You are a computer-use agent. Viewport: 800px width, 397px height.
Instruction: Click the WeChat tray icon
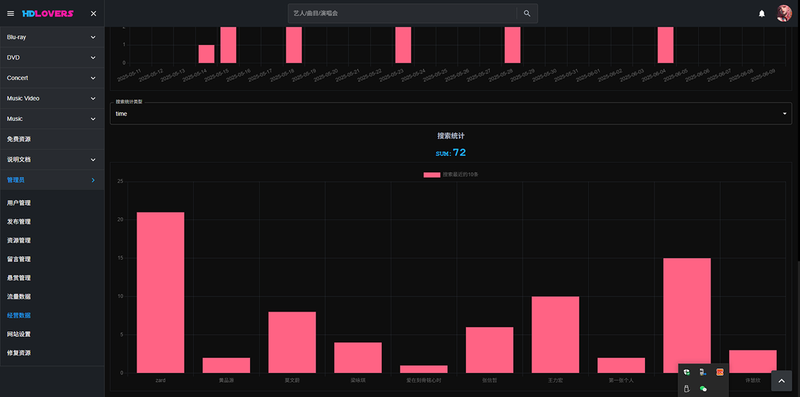pyautogui.click(x=704, y=389)
